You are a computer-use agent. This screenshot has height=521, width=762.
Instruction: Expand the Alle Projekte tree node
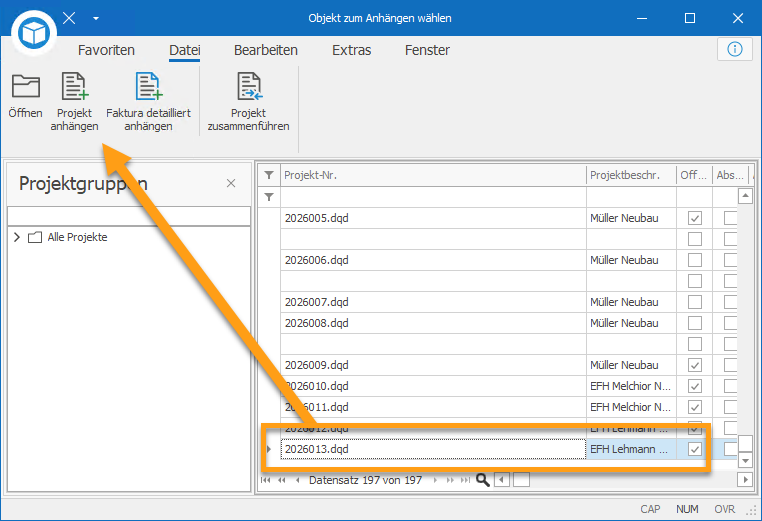click(x=17, y=237)
